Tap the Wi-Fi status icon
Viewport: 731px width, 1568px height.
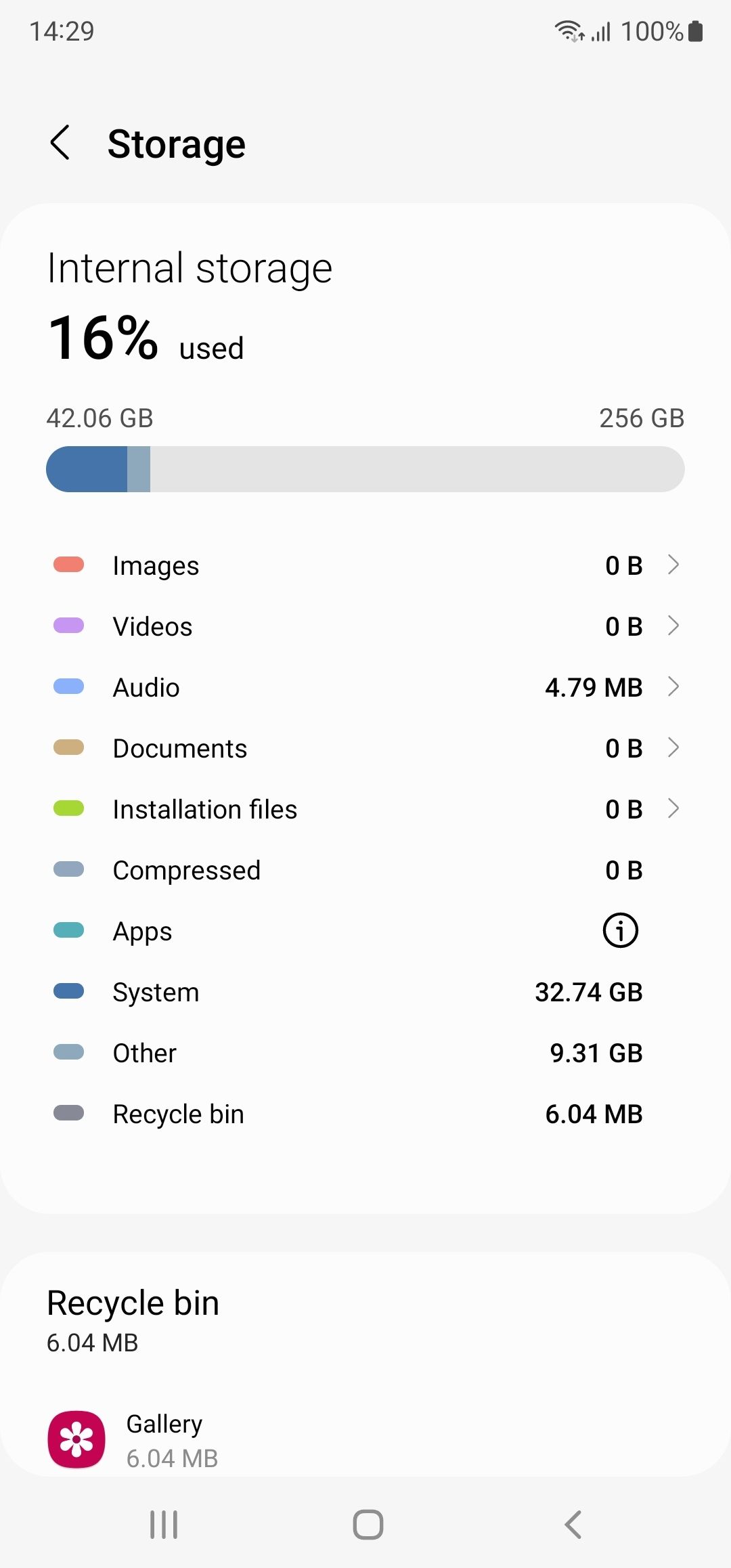coord(570,31)
